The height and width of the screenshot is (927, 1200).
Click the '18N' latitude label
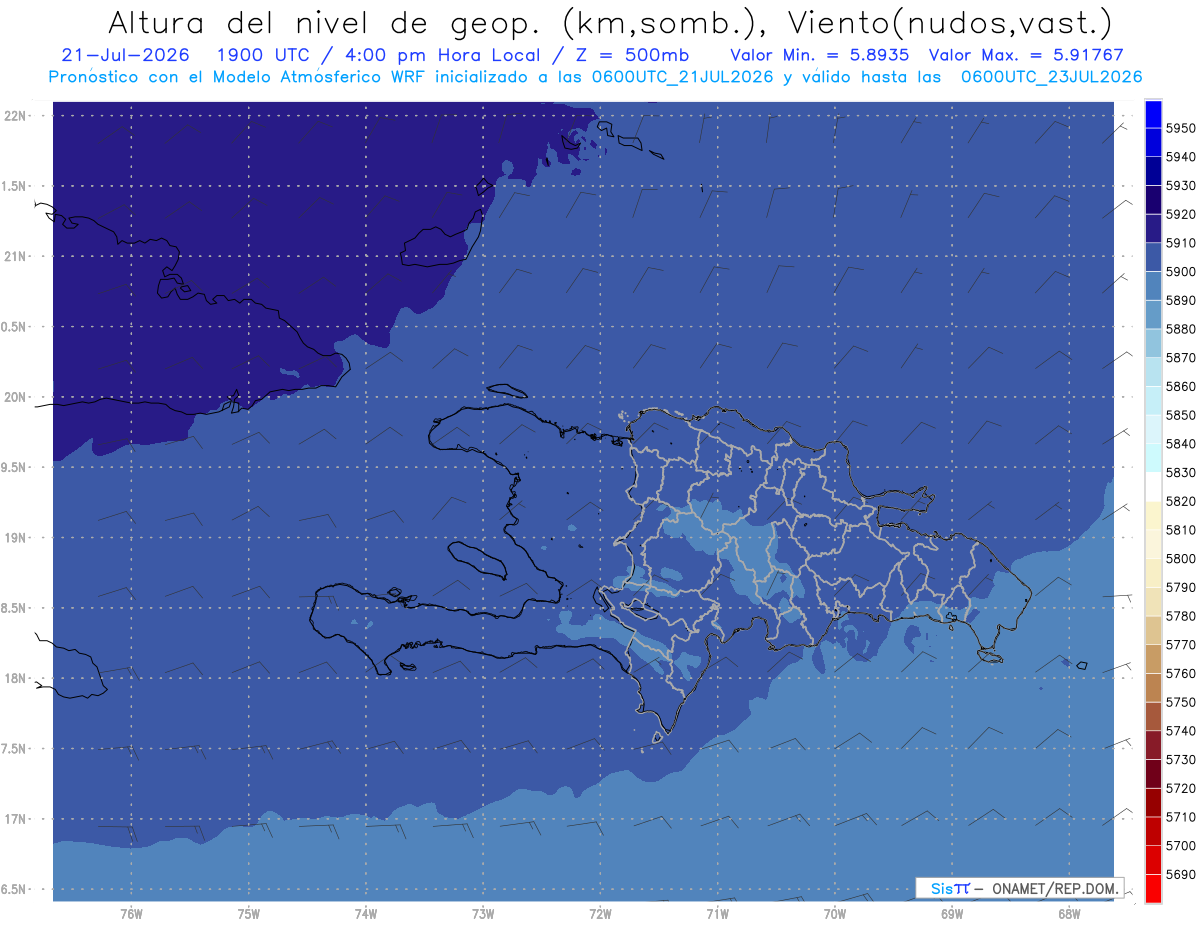click(15, 679)
